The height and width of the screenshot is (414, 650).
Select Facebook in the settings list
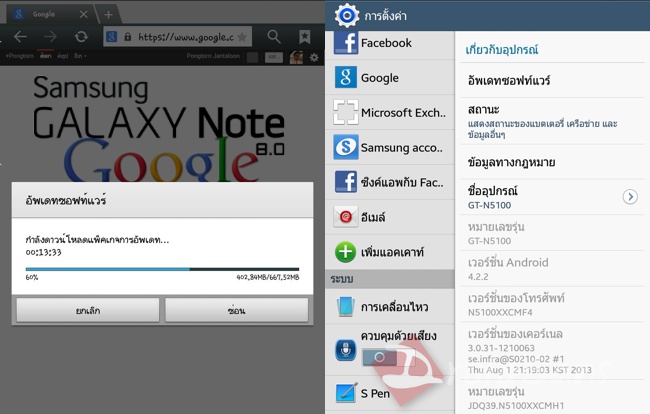(390, 43)
